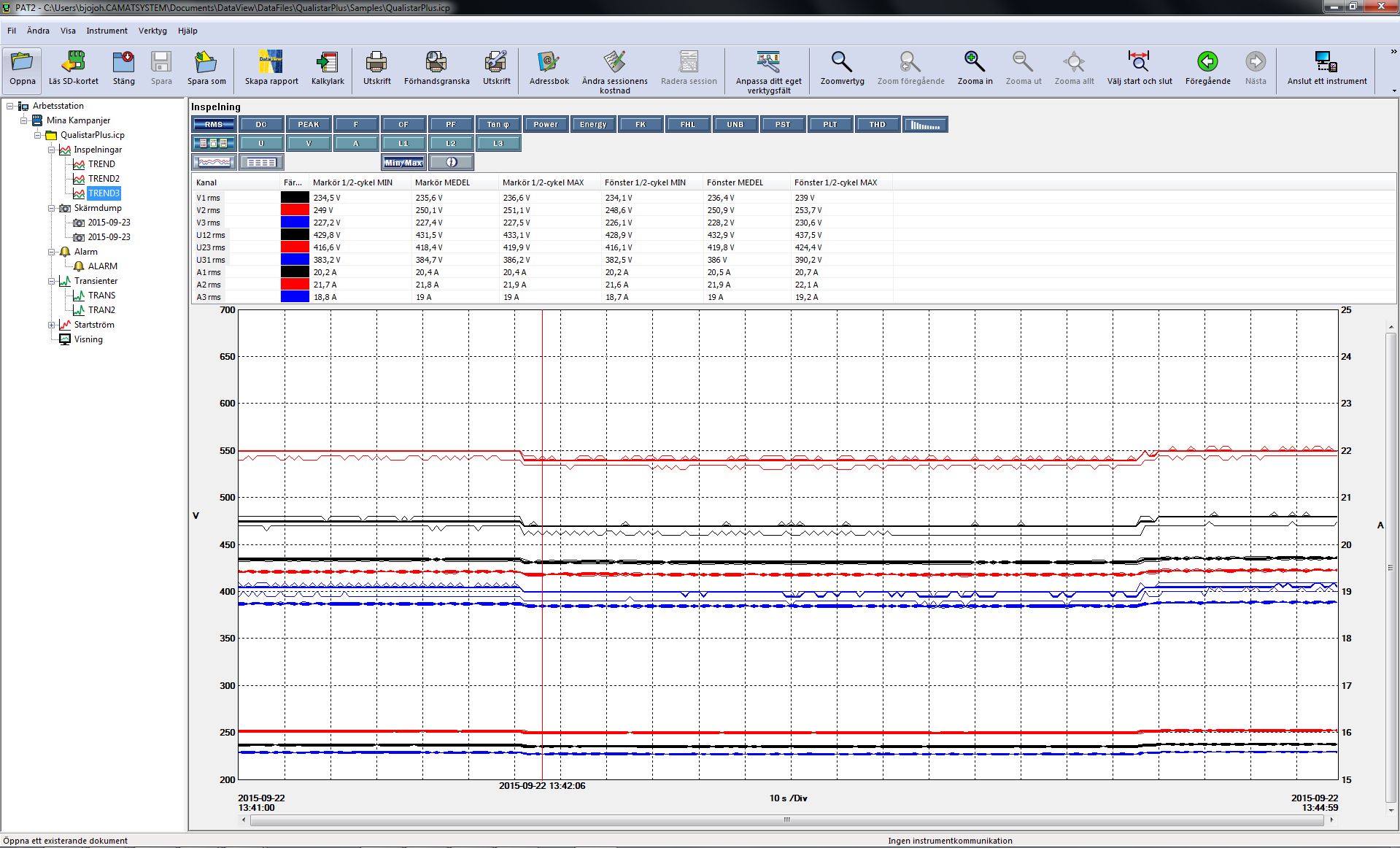This screenshot has height=848, width=1400.
Task: Click Välj start och slut icon
Action: pyautogui.click(x=1139, y=63)
